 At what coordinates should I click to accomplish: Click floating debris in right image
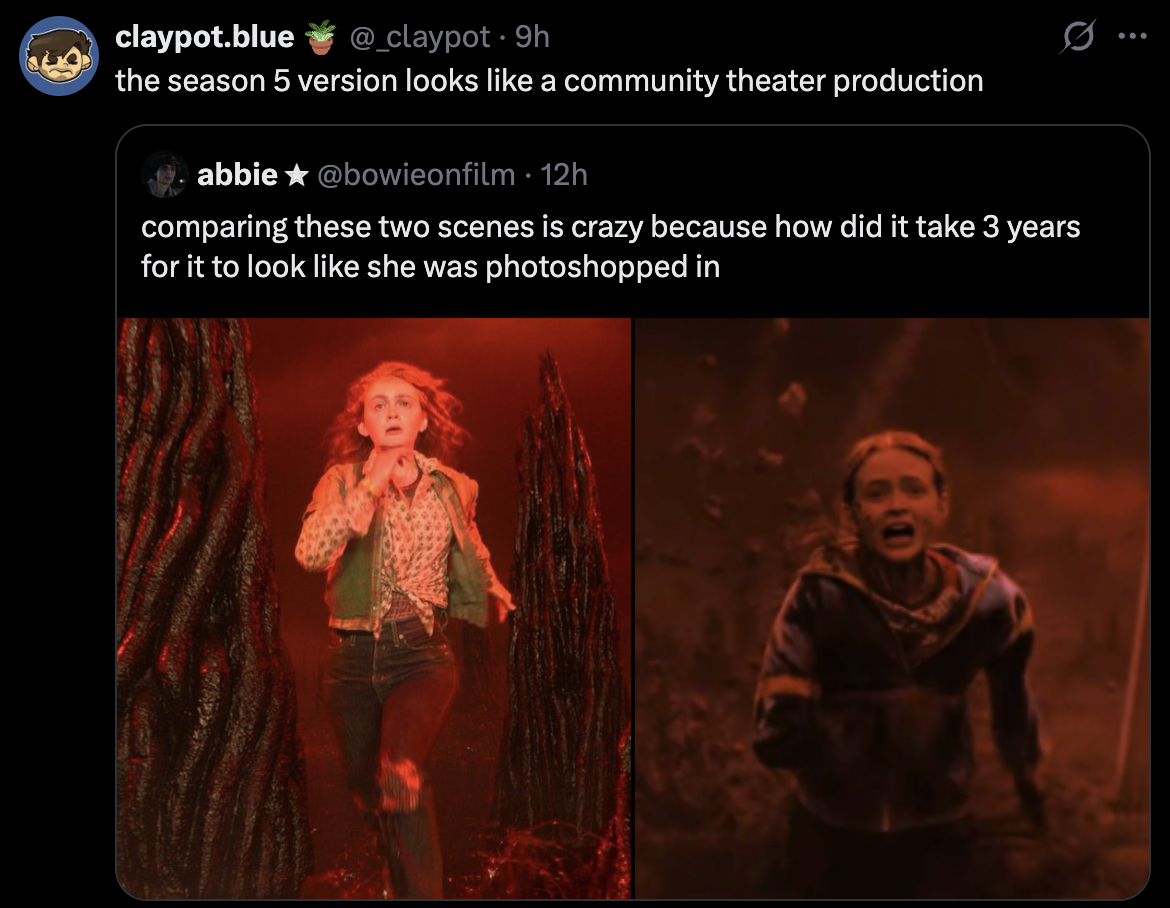point(792,398)
